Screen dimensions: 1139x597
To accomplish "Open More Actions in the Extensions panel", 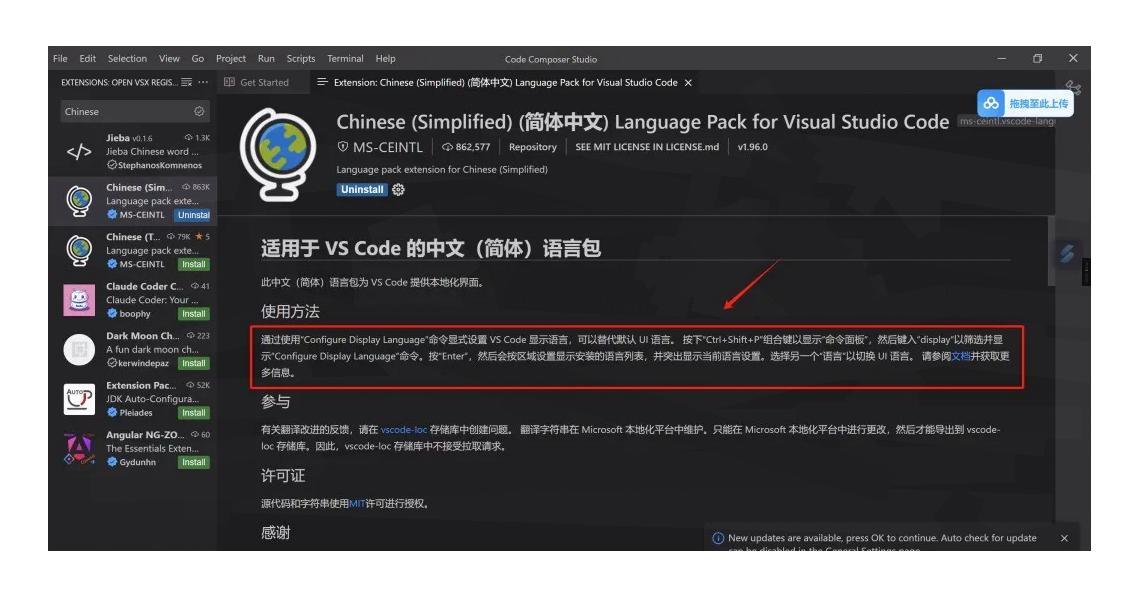I will click(203, 82).
